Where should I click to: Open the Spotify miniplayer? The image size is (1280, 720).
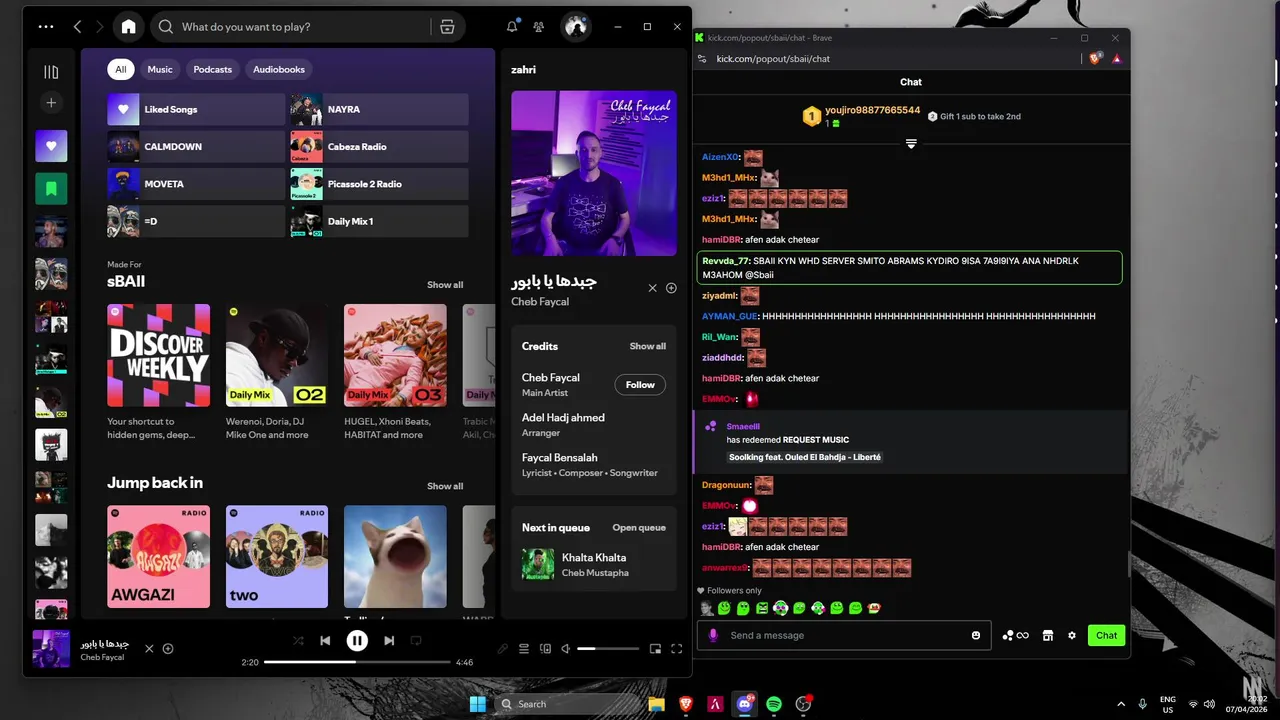click(x=656, y=649)
